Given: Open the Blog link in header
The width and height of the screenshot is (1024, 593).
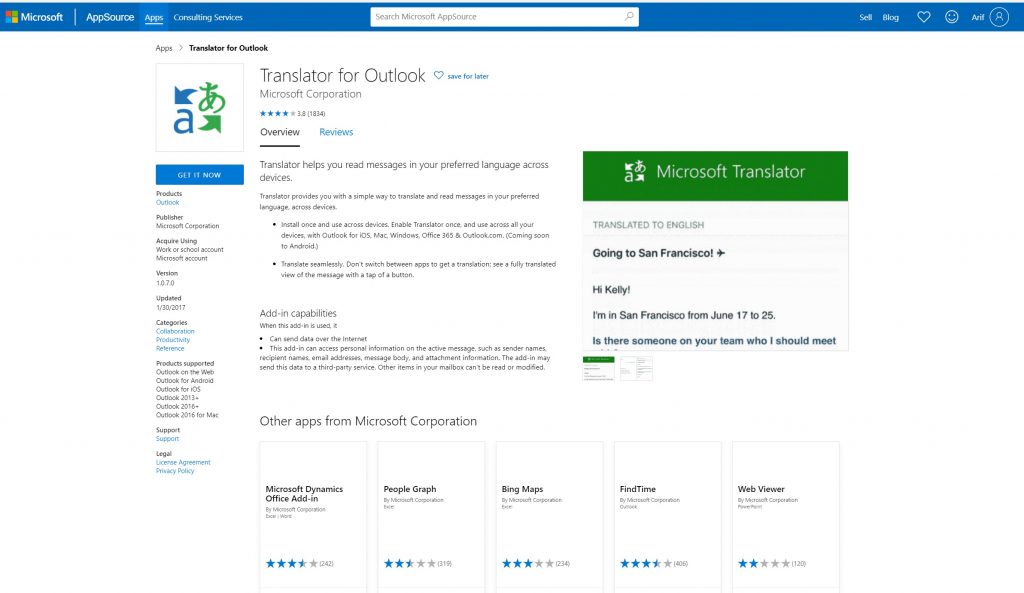Looking at the screenshot, I should [x=891, y=18].
